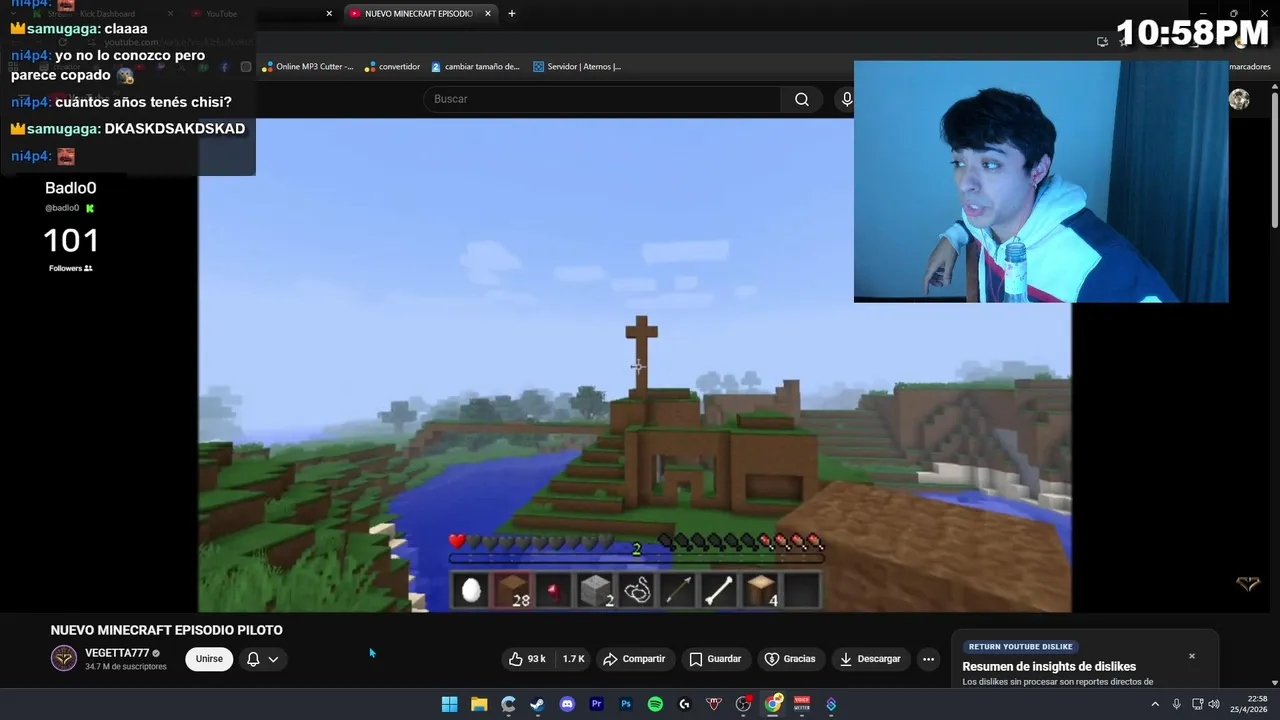Click the video title NUEVO MINECRAFT EPISODIO PILOTO
1280x720 pixels.
pos(167,630)
